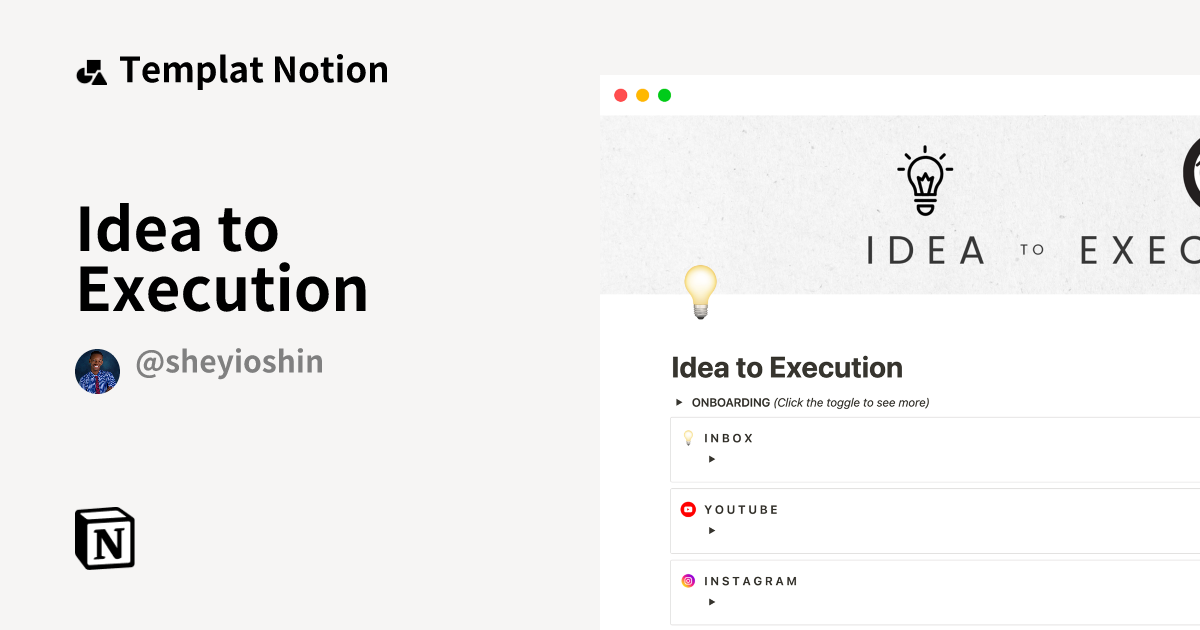Click the crowned lightbulb drawing in the cover
Screen dimensions: 1200x630
tap(925, 182)
